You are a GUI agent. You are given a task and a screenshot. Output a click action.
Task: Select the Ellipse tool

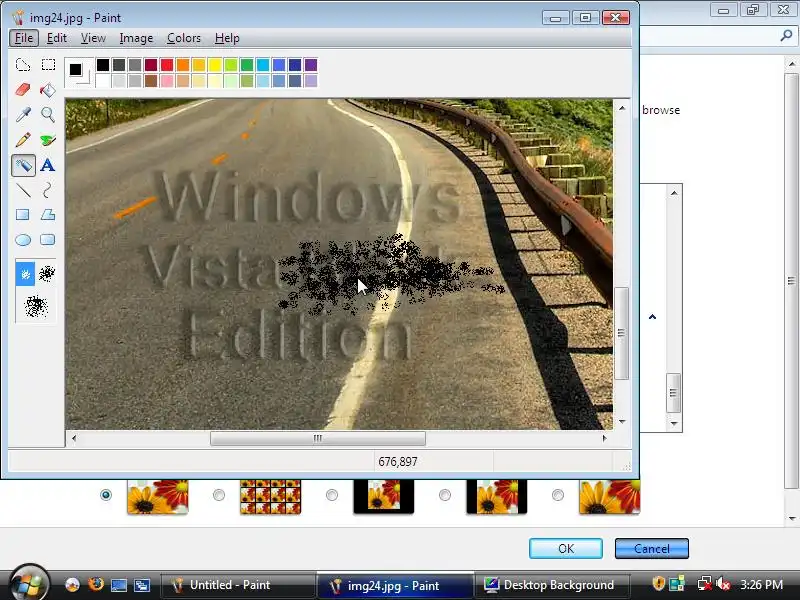[x=23, y=240]
